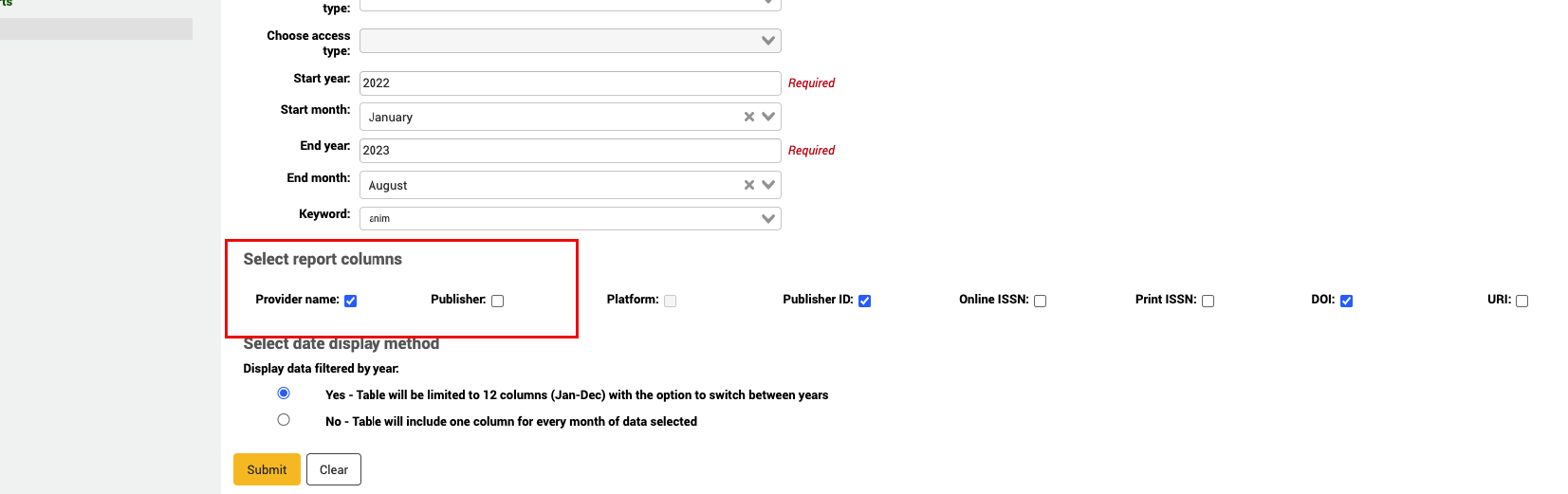Clear the Start month selection with X icon
Screen dimensions: 1568x494
tap(748, 117)
